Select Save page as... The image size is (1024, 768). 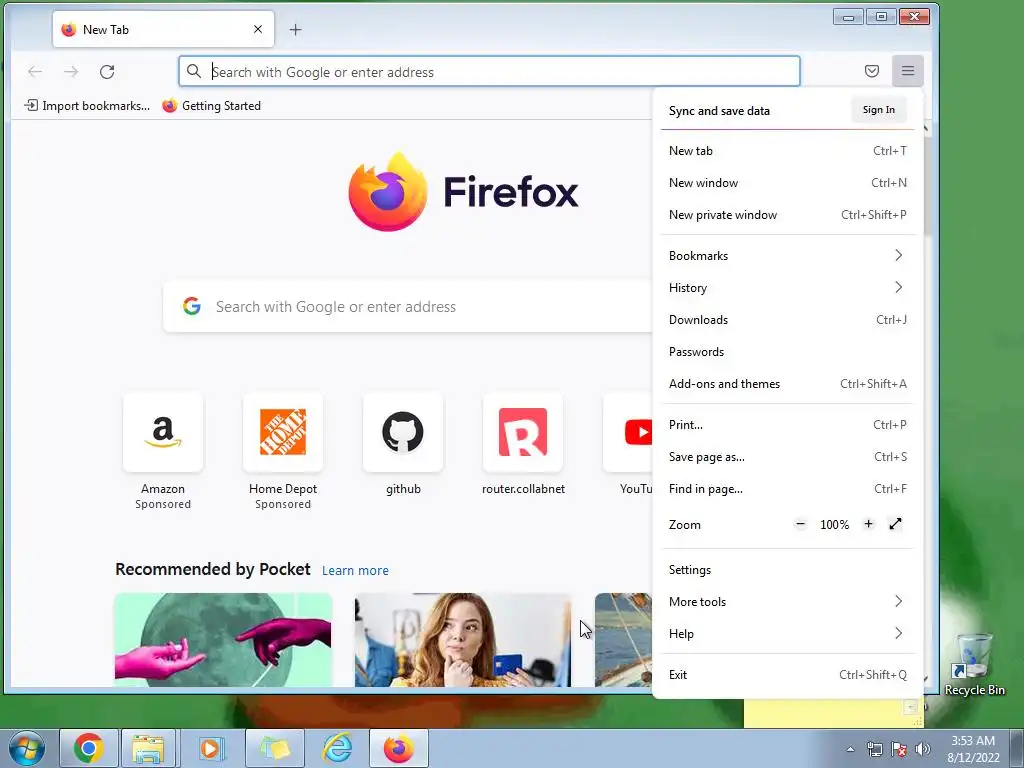click(788, 456)
